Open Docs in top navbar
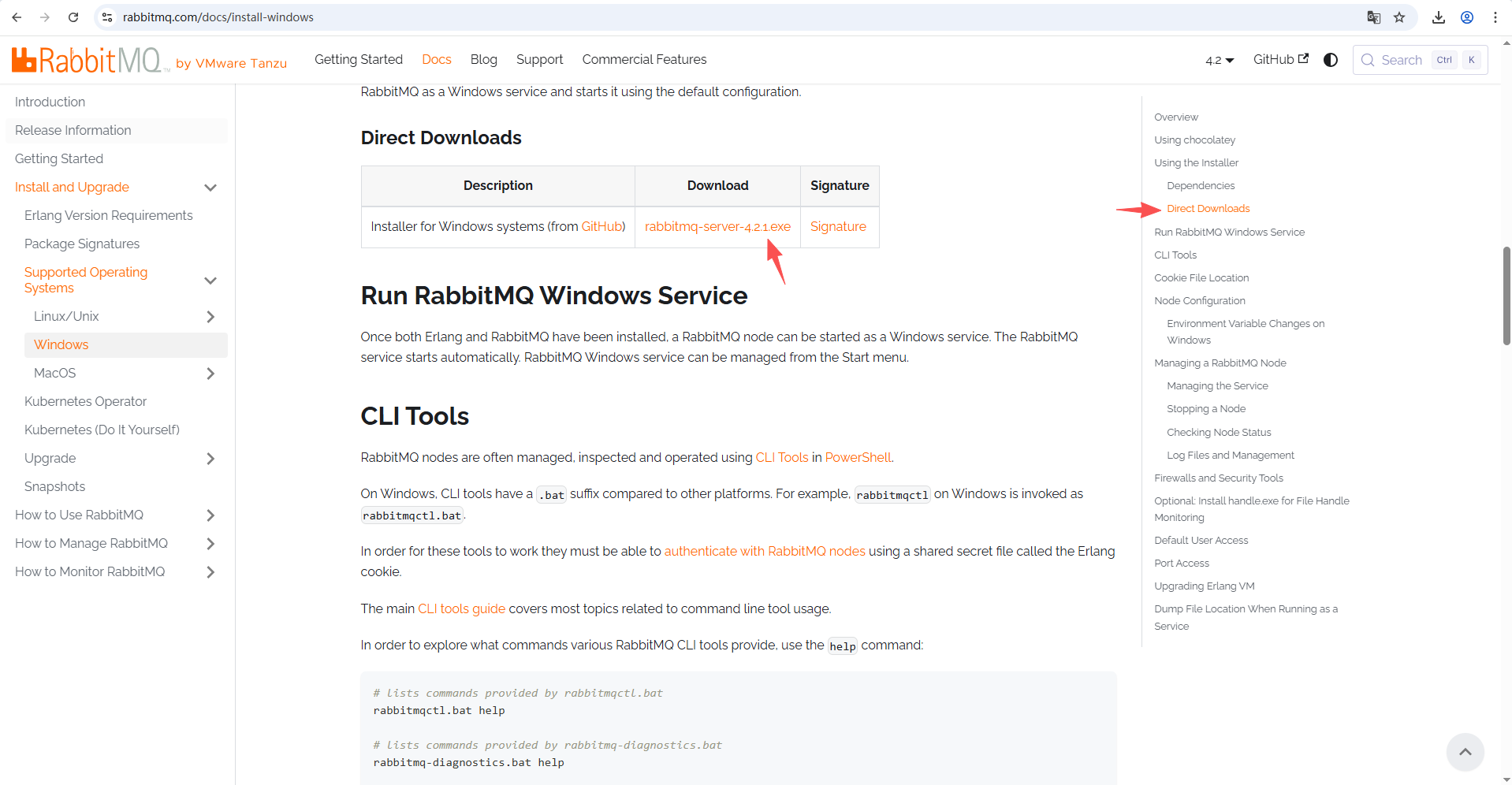This screenshot has height=785, width=1512. coord(437,59)
